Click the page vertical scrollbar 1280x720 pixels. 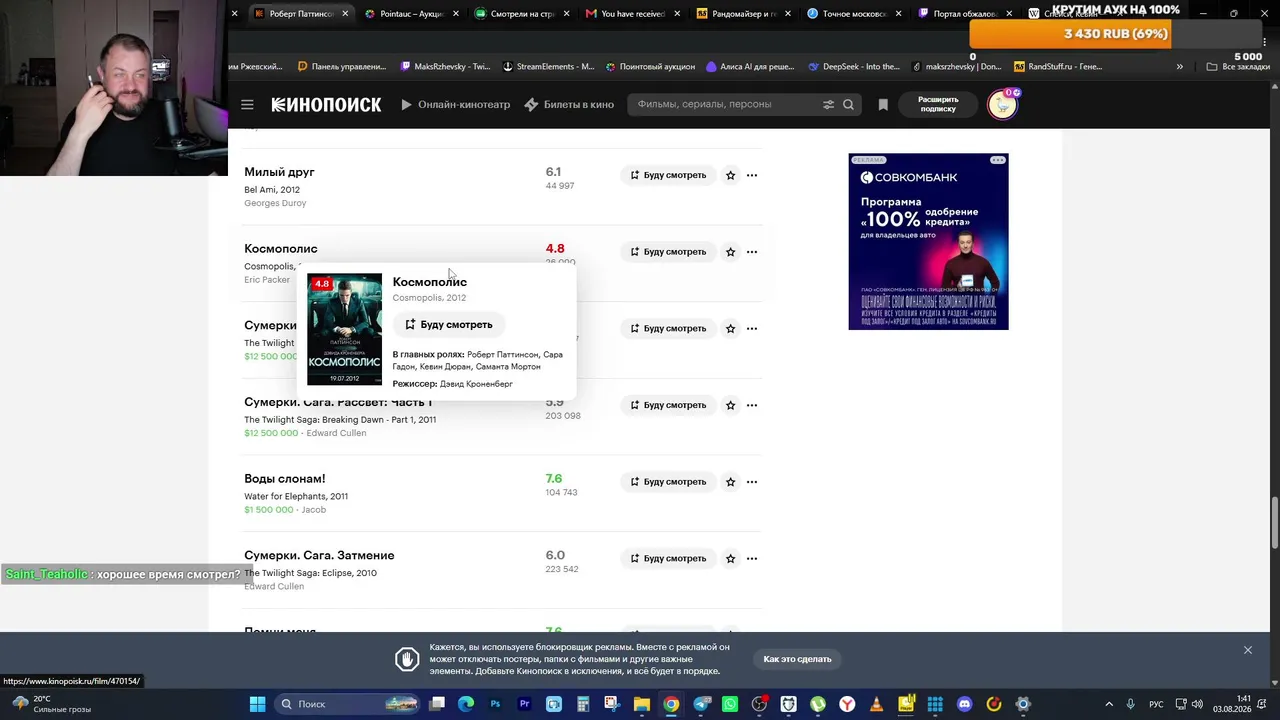click(1274, 522)
